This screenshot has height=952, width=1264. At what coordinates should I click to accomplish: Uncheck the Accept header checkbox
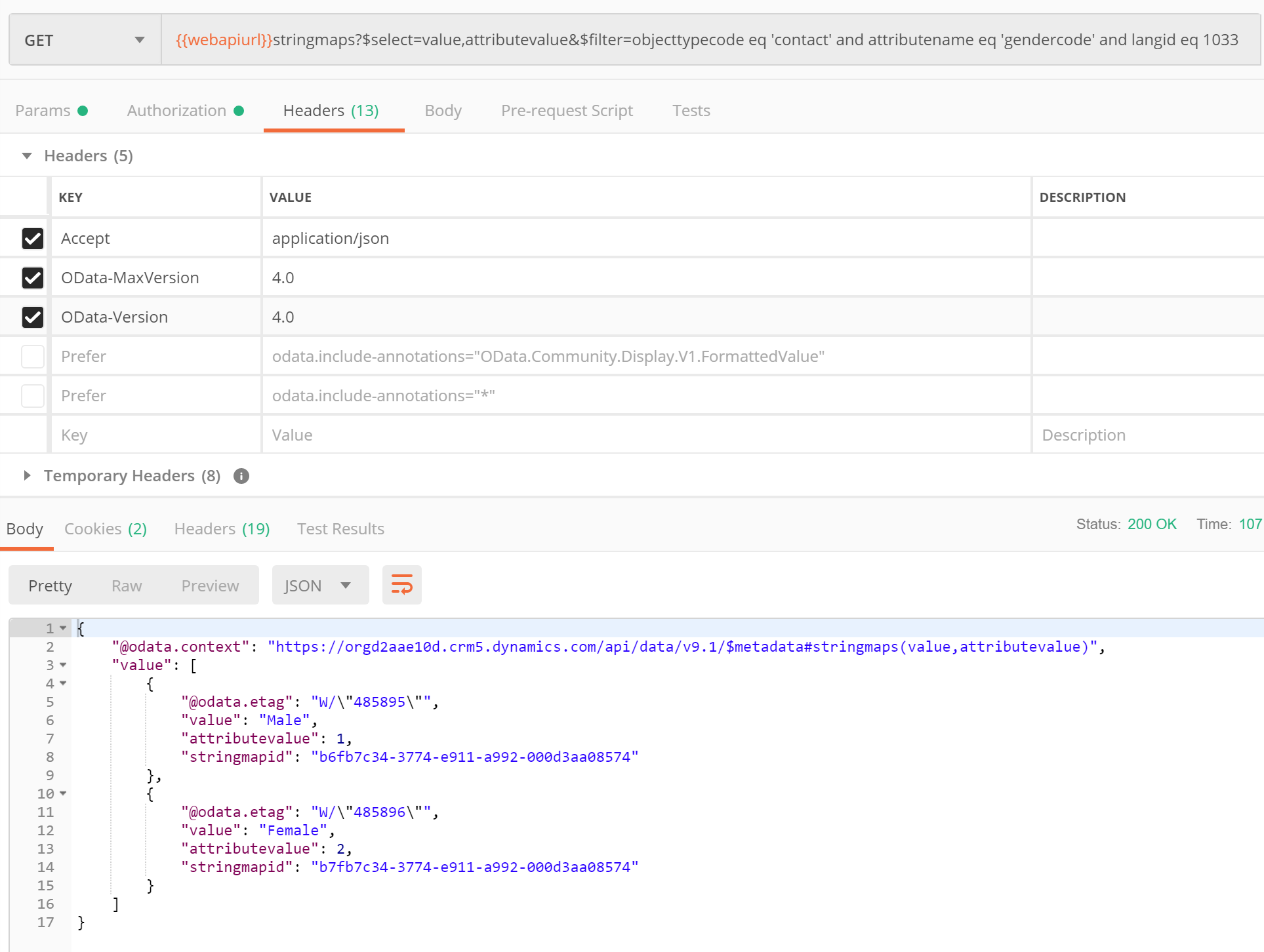click(x=33, y=238)
